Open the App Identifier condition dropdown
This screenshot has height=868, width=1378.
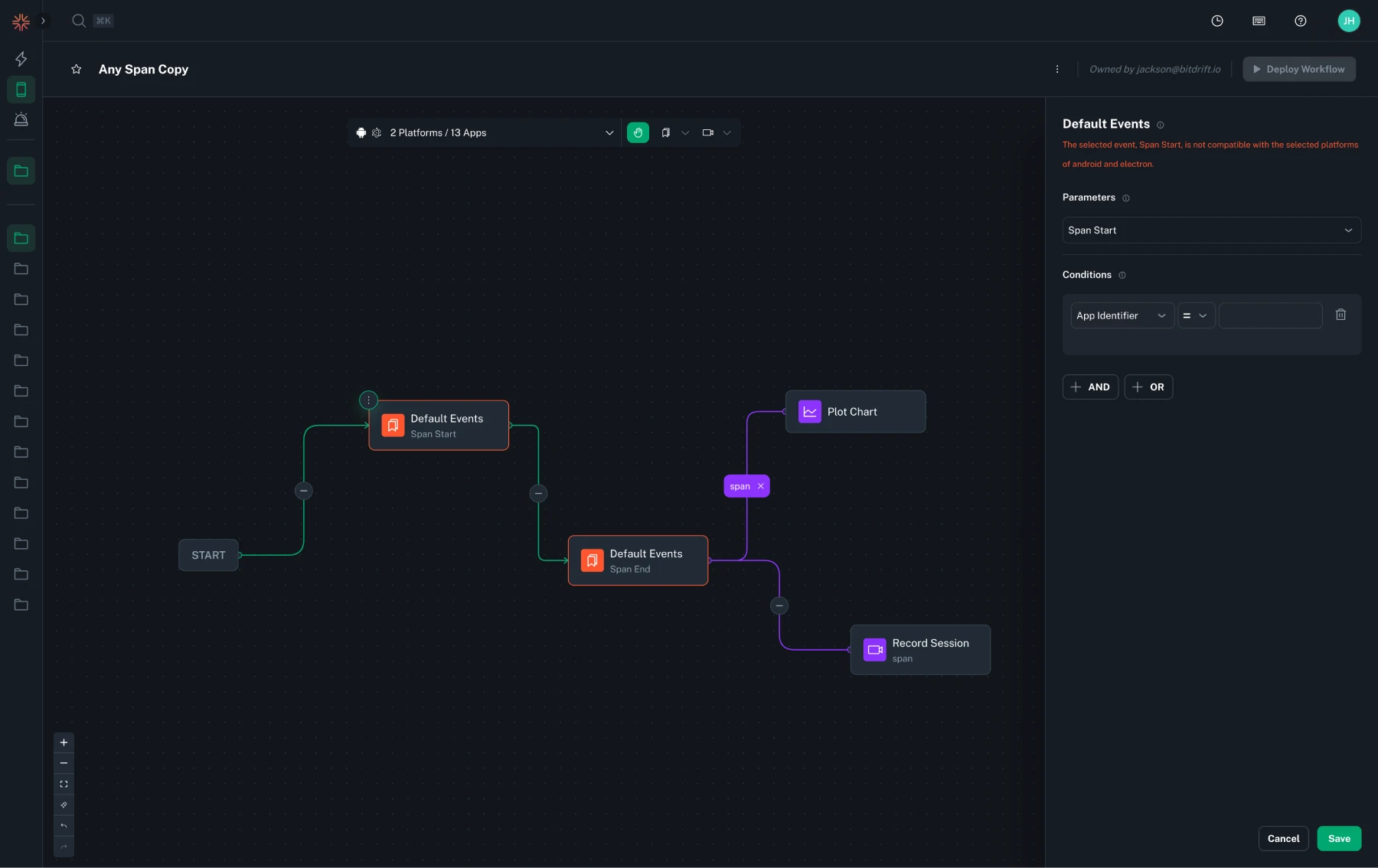click(1120, 315)
